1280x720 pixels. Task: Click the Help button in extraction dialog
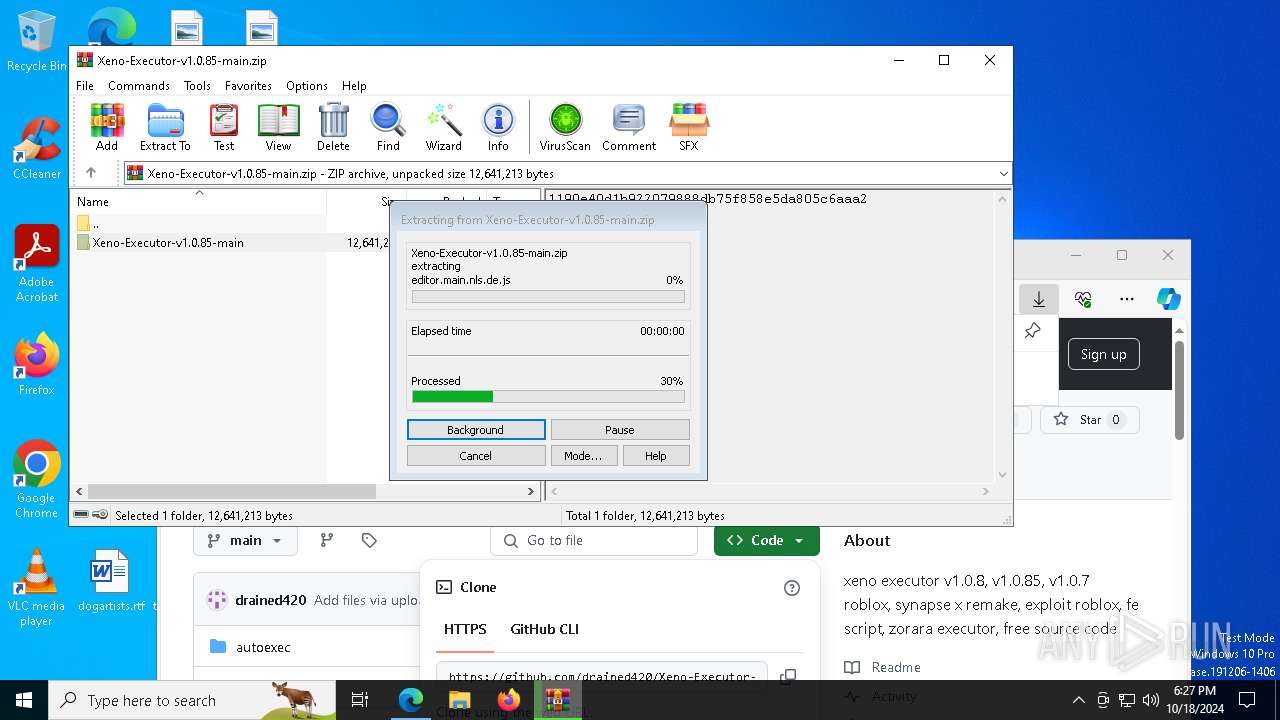pos(656,455)
